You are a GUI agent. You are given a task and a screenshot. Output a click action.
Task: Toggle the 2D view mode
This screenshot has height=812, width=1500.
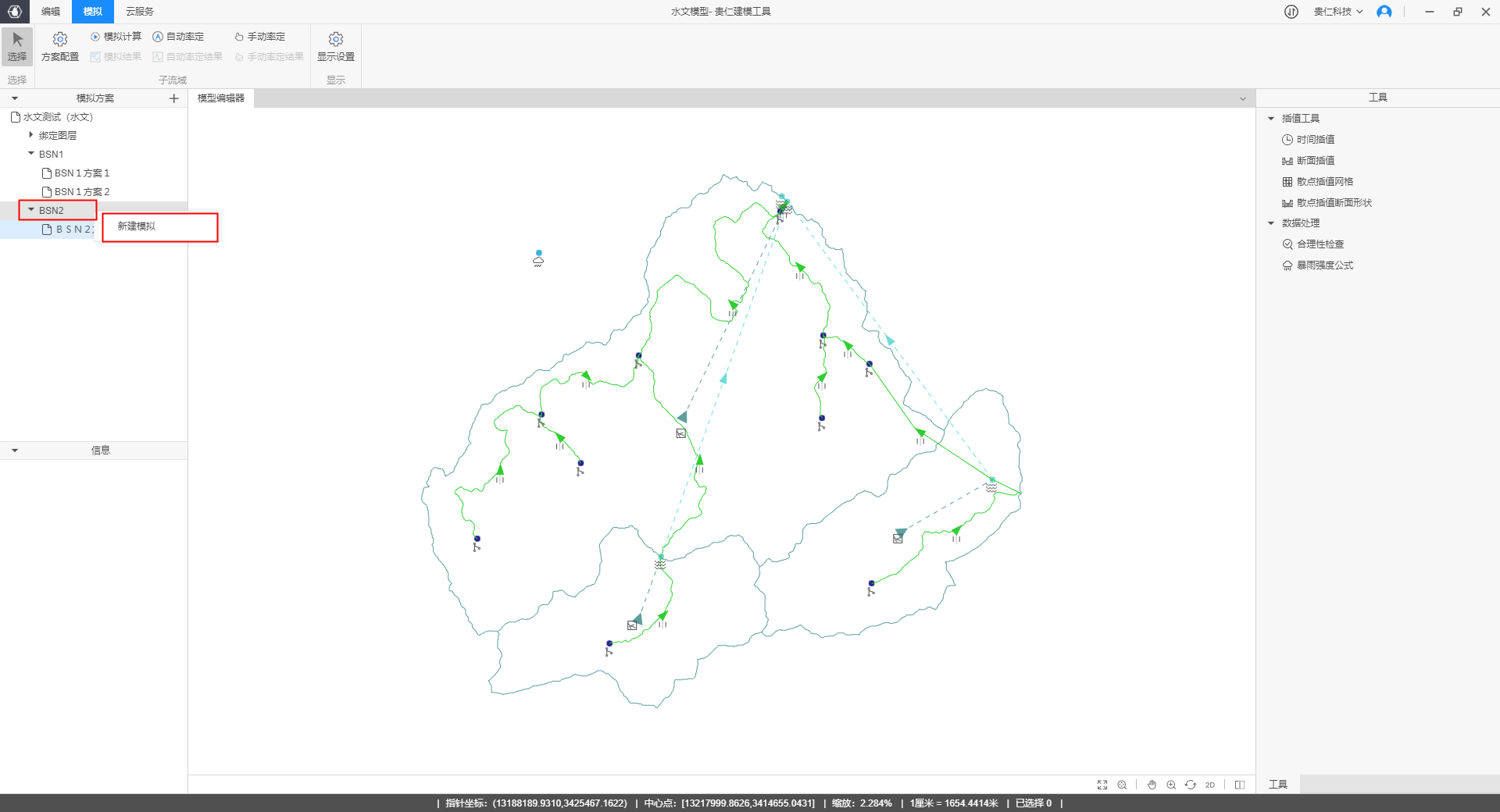click(1210, 785)
